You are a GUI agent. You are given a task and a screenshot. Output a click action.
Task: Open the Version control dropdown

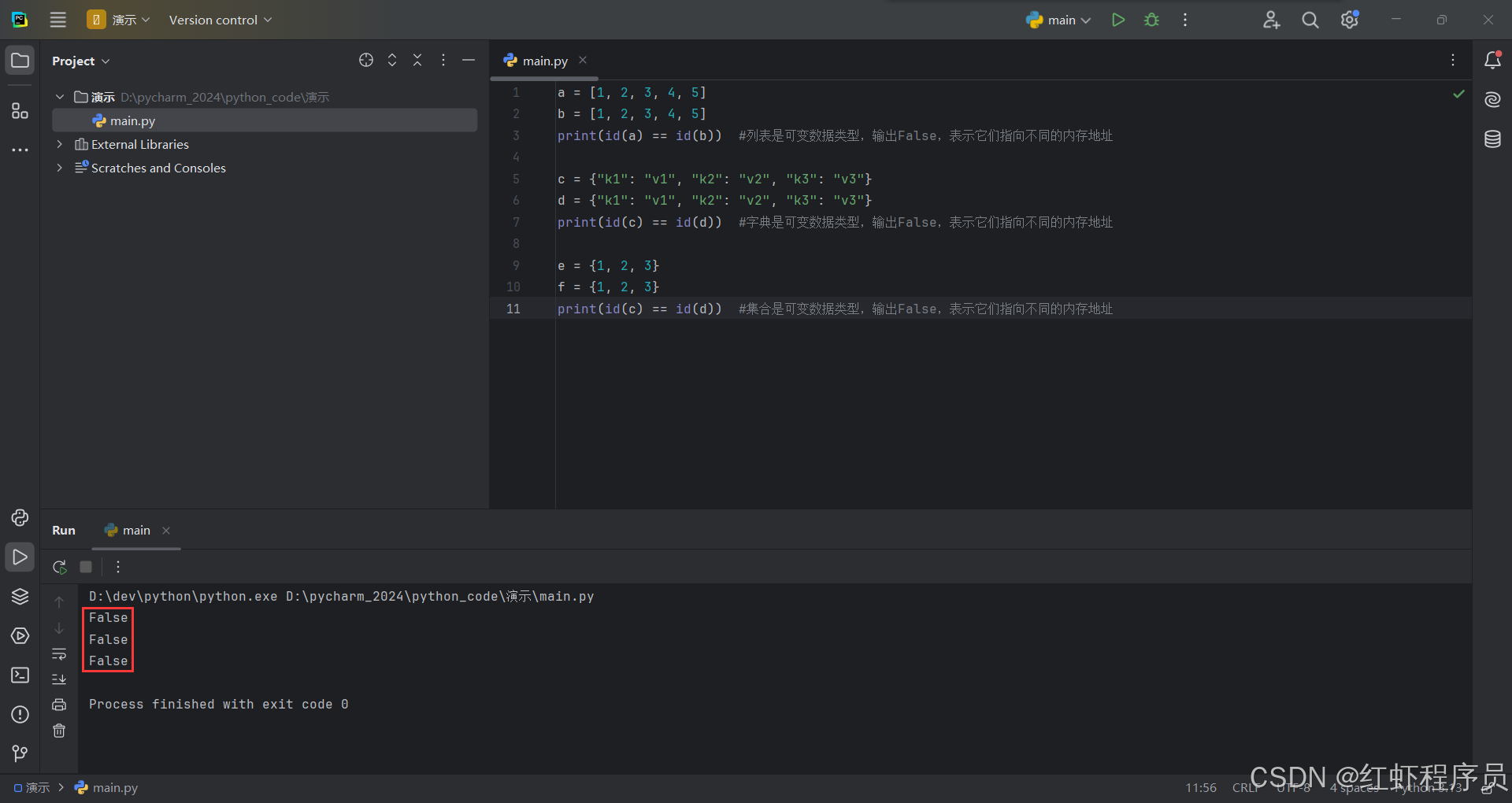coord(220,20)
